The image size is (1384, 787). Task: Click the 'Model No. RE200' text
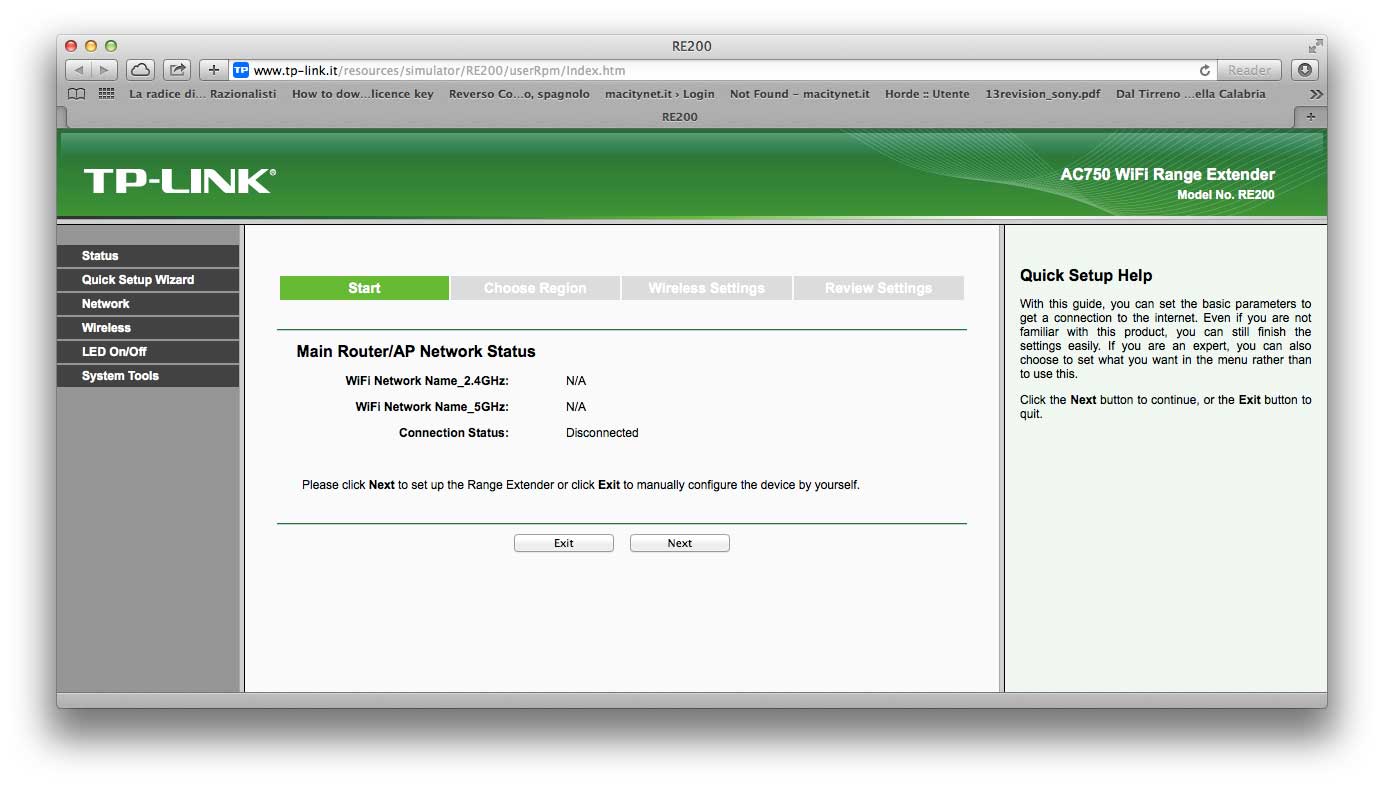(x=1226, y=195)
